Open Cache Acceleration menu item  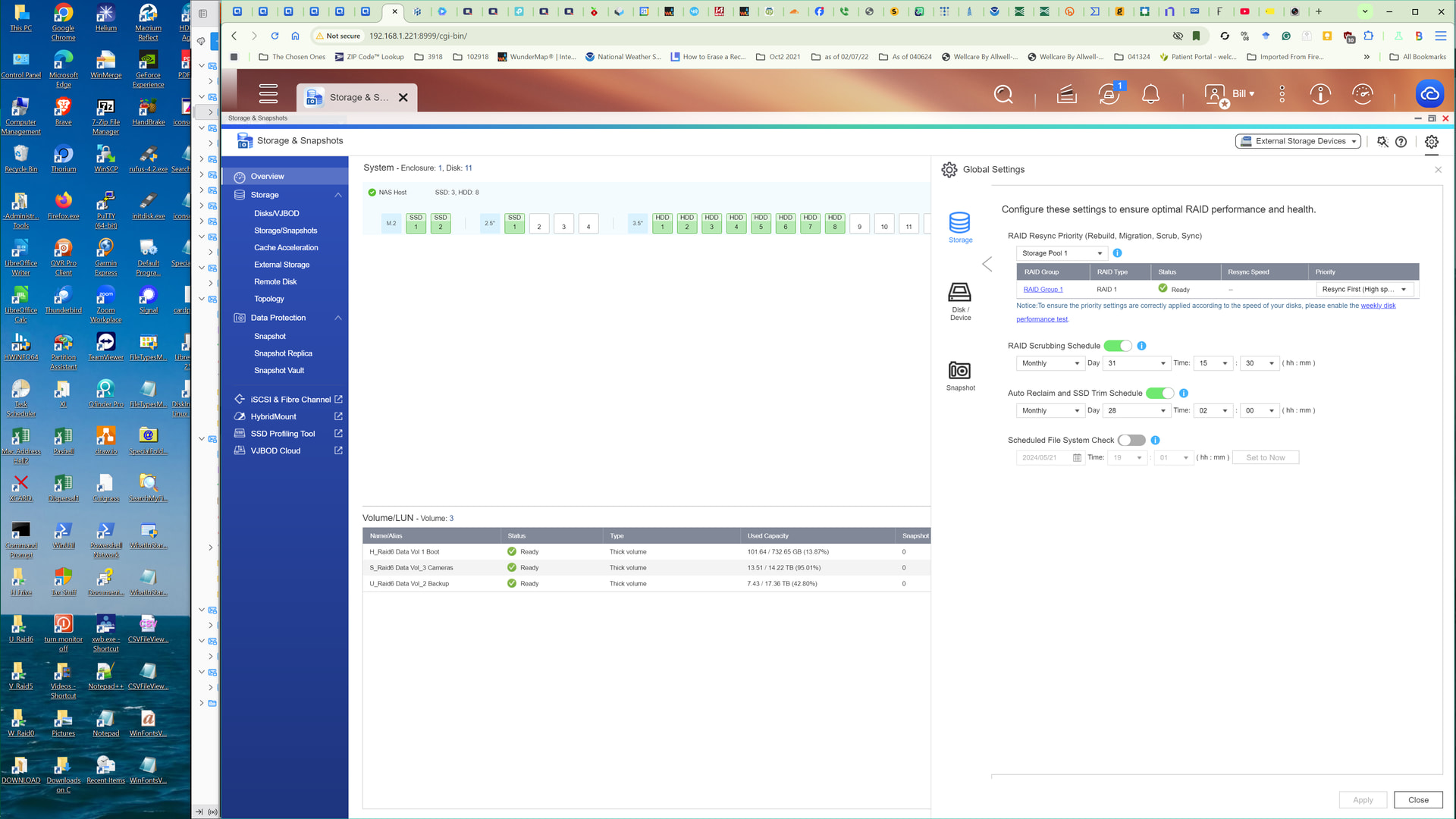(x=286, y=248)
